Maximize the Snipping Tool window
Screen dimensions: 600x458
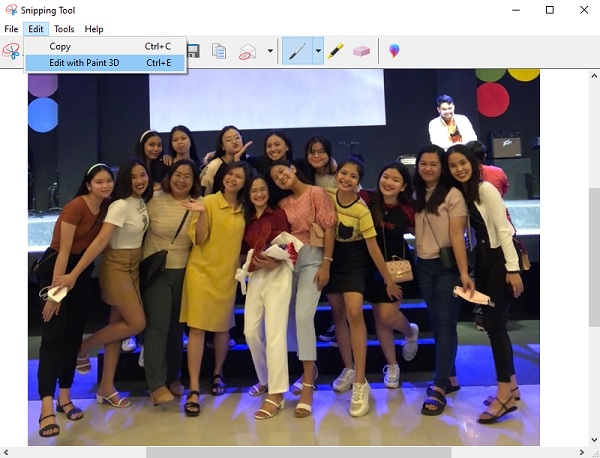coord(550,10)
